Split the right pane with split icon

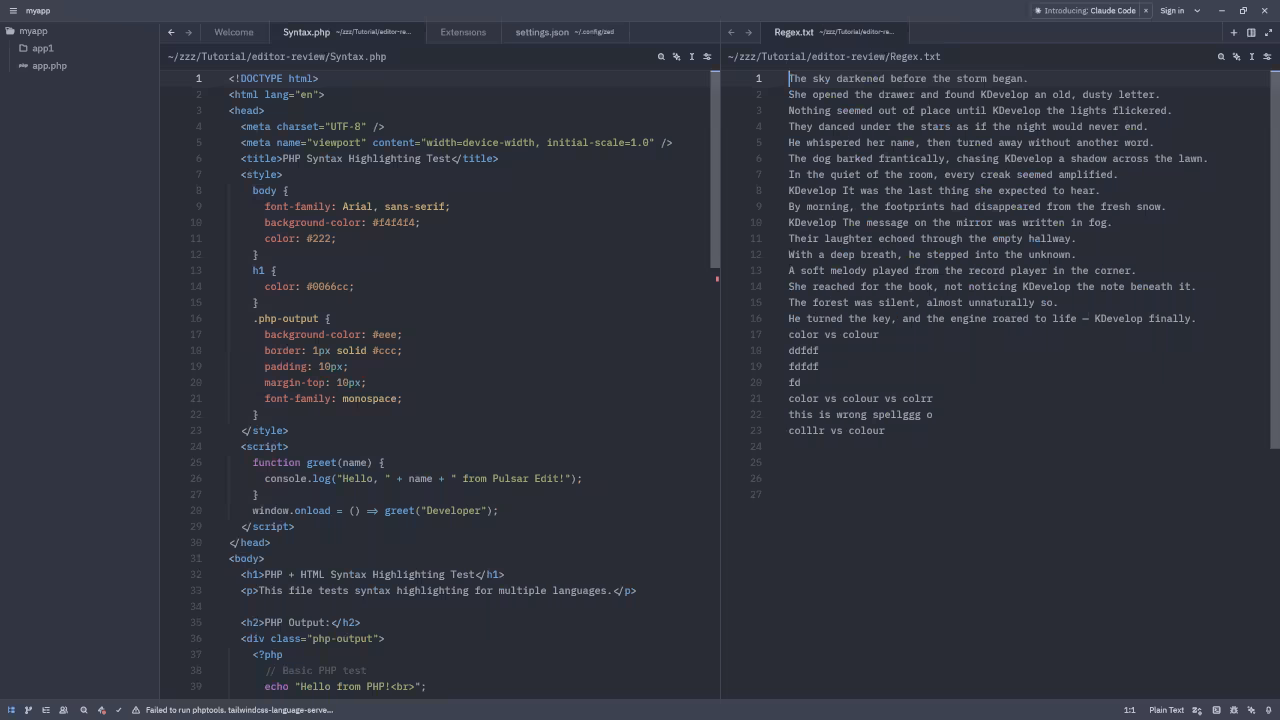tap(1251, 32)
